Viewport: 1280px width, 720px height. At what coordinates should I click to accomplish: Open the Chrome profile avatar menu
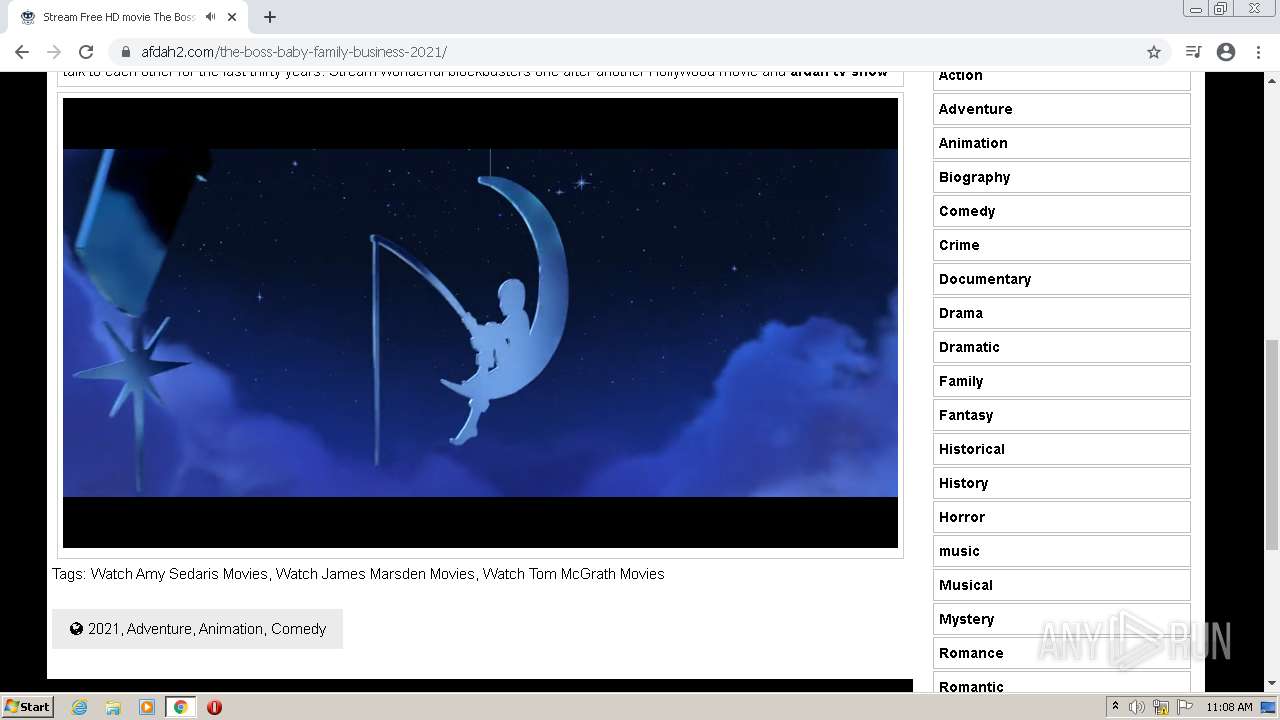(x=1226, y=52)
